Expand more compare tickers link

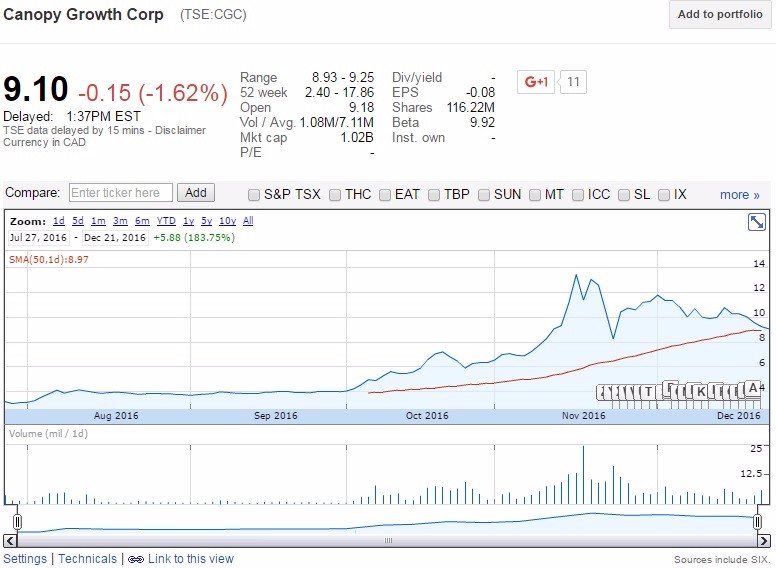(x=739, y=195)
